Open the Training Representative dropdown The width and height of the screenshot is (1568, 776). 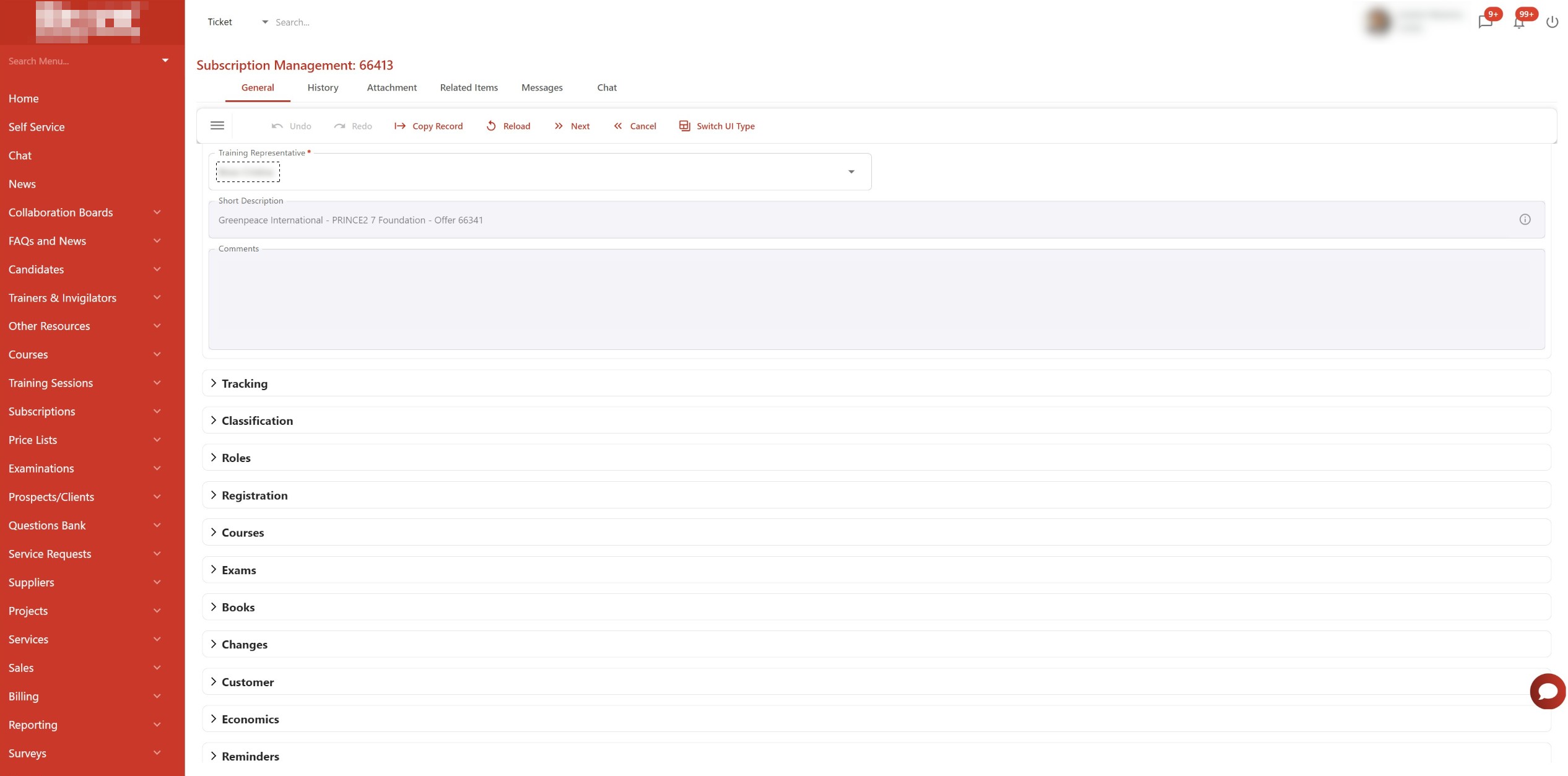point(851,172)
